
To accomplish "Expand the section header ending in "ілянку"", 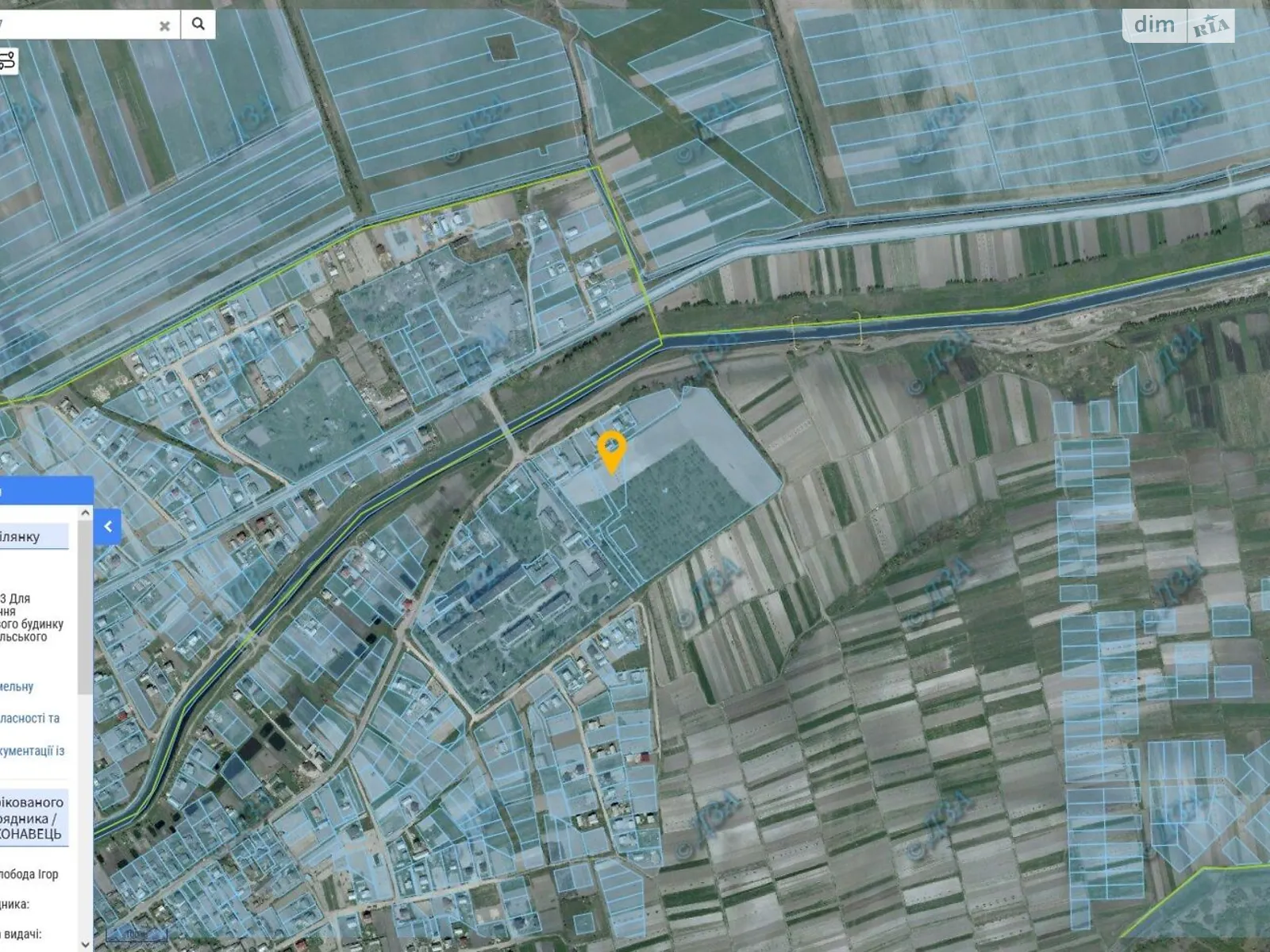I will 33,537.
